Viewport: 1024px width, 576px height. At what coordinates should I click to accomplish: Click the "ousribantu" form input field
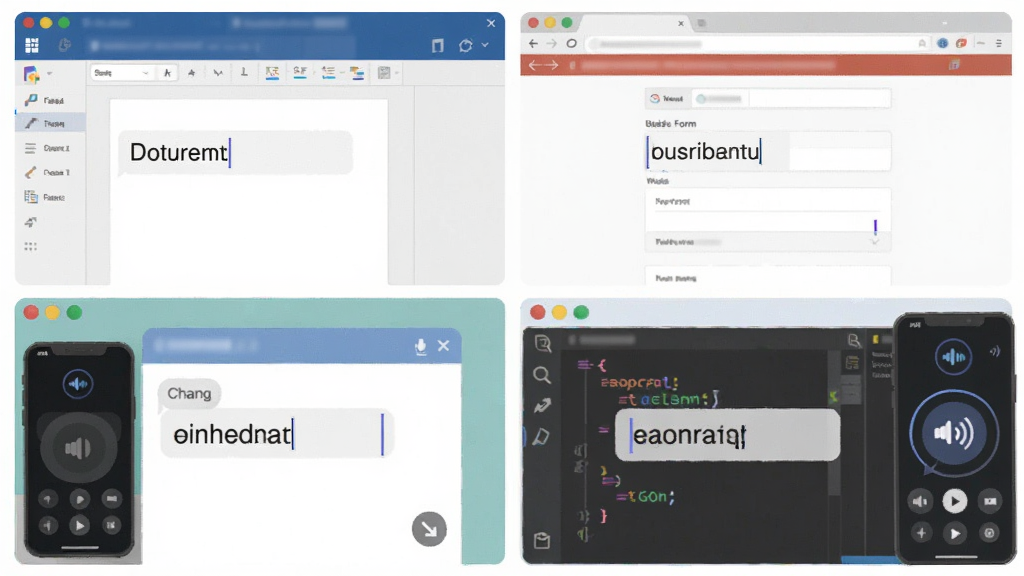tap(768, 152)
